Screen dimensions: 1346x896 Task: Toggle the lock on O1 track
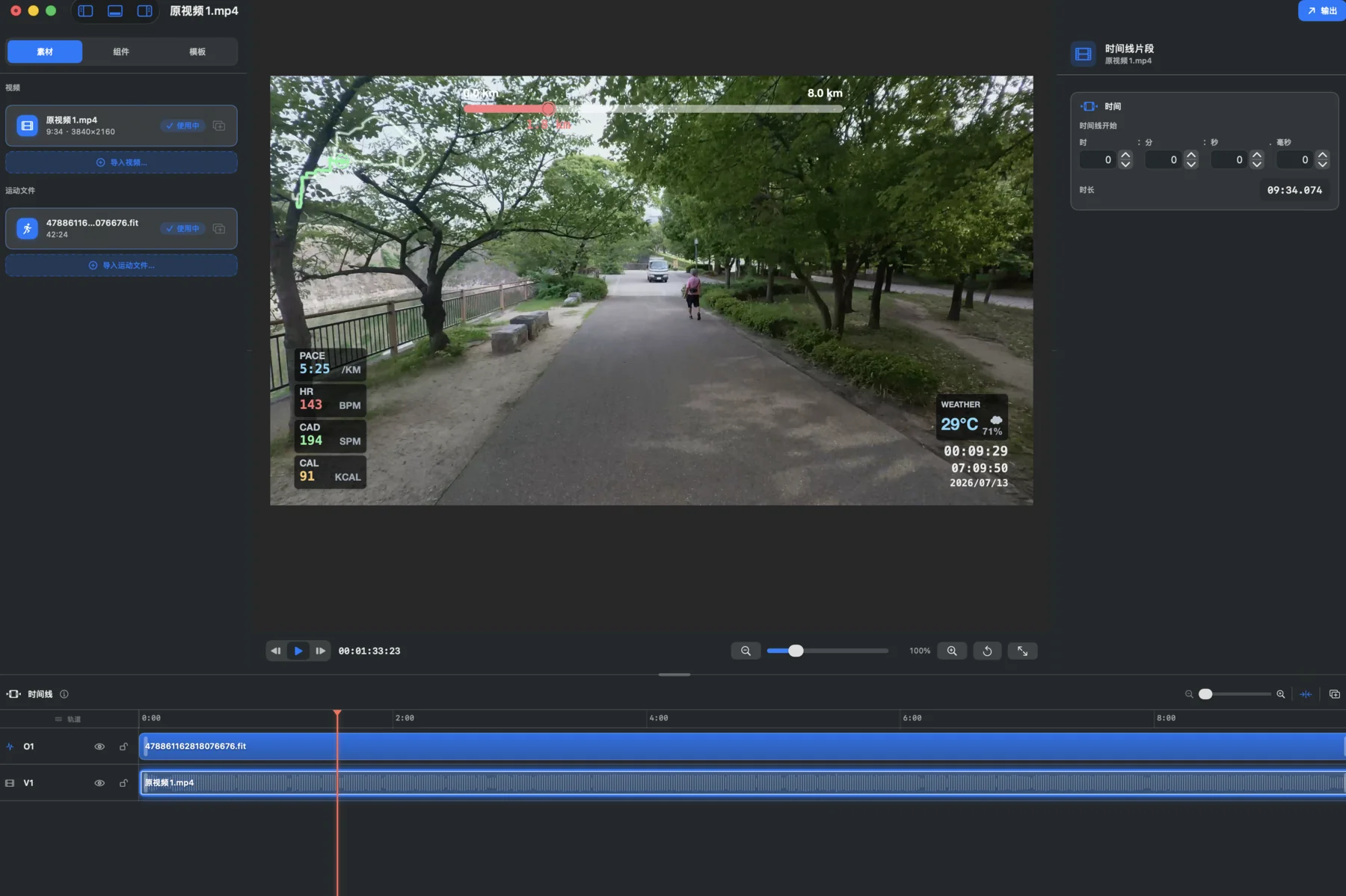(x=123, y=746)
